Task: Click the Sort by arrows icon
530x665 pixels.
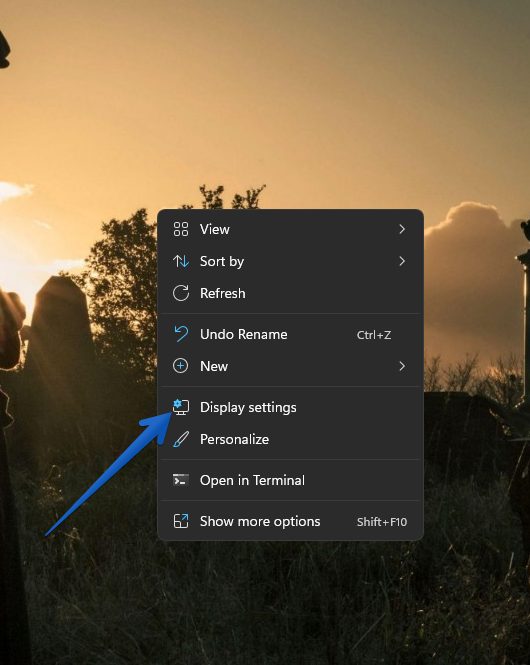Action: (181, 261)
